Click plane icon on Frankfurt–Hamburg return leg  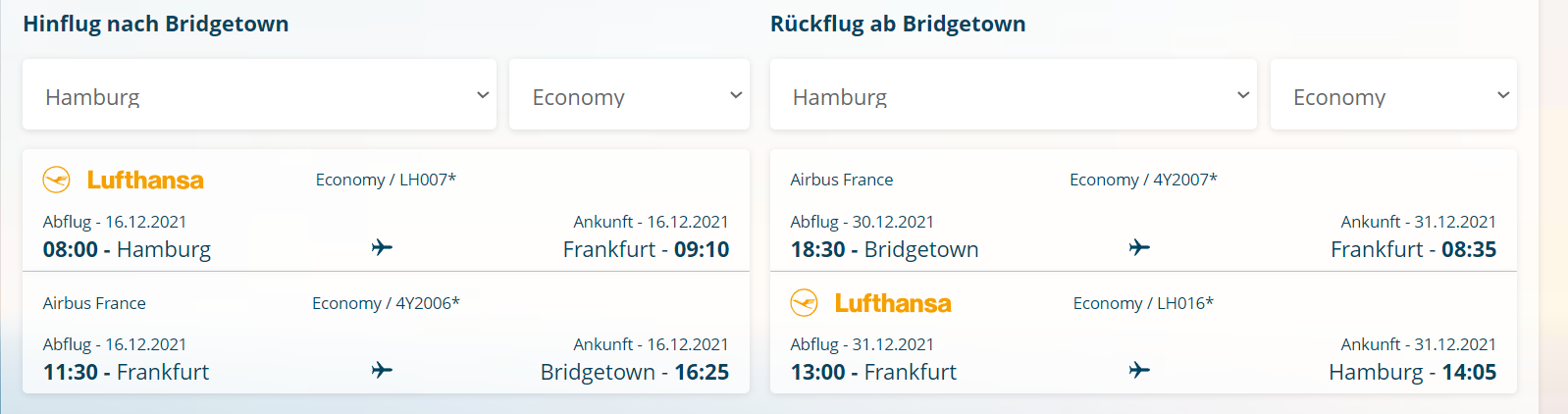1139,370
